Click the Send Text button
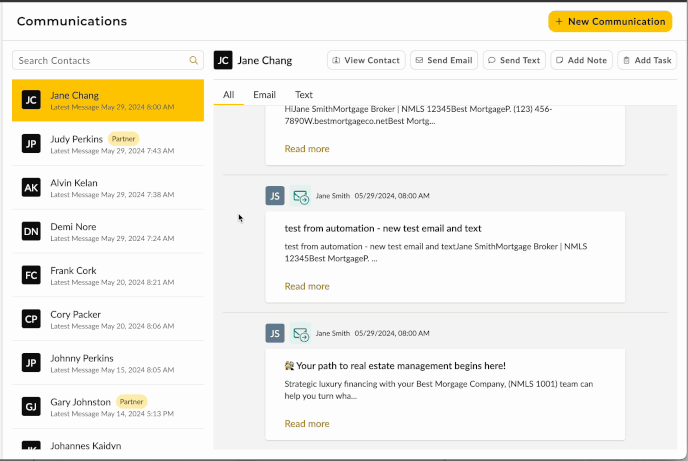 514,60
